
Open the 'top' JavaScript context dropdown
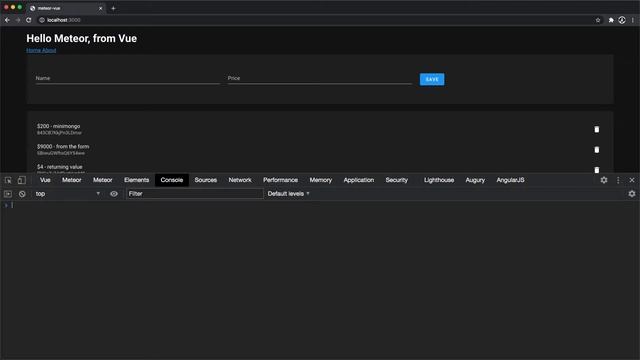(67, 194)
